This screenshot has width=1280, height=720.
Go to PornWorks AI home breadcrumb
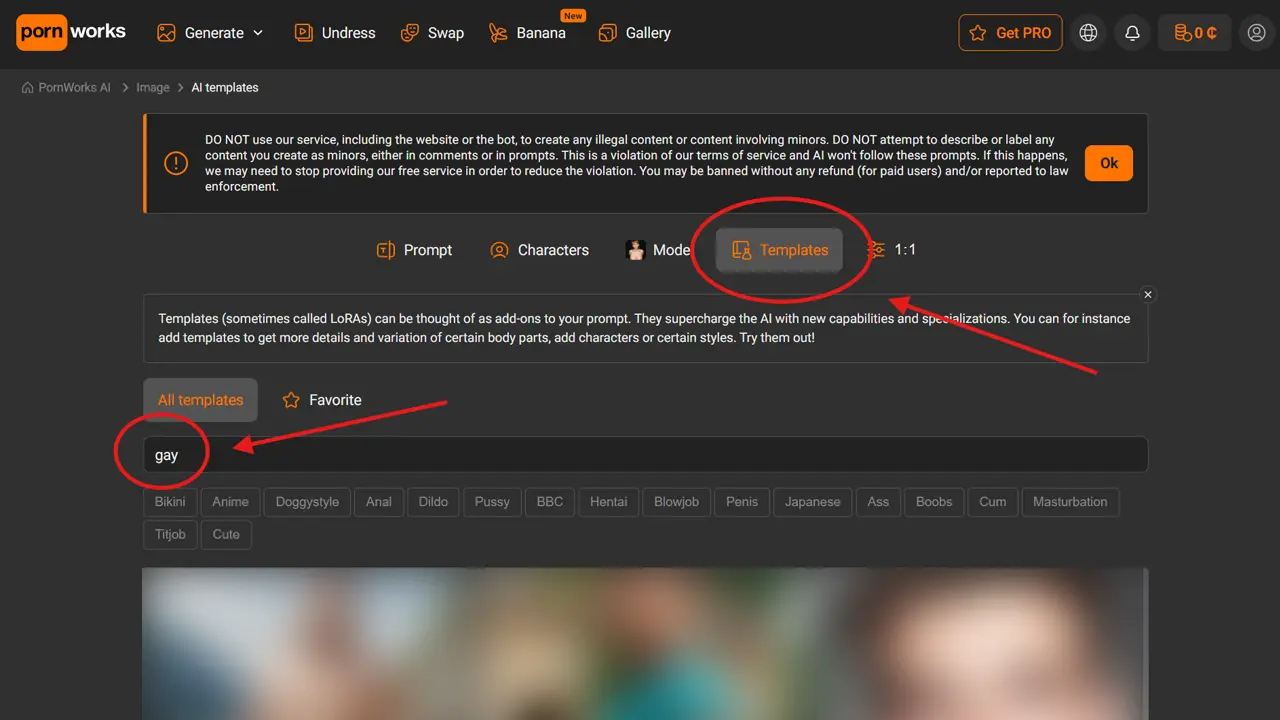coord(66,88)
